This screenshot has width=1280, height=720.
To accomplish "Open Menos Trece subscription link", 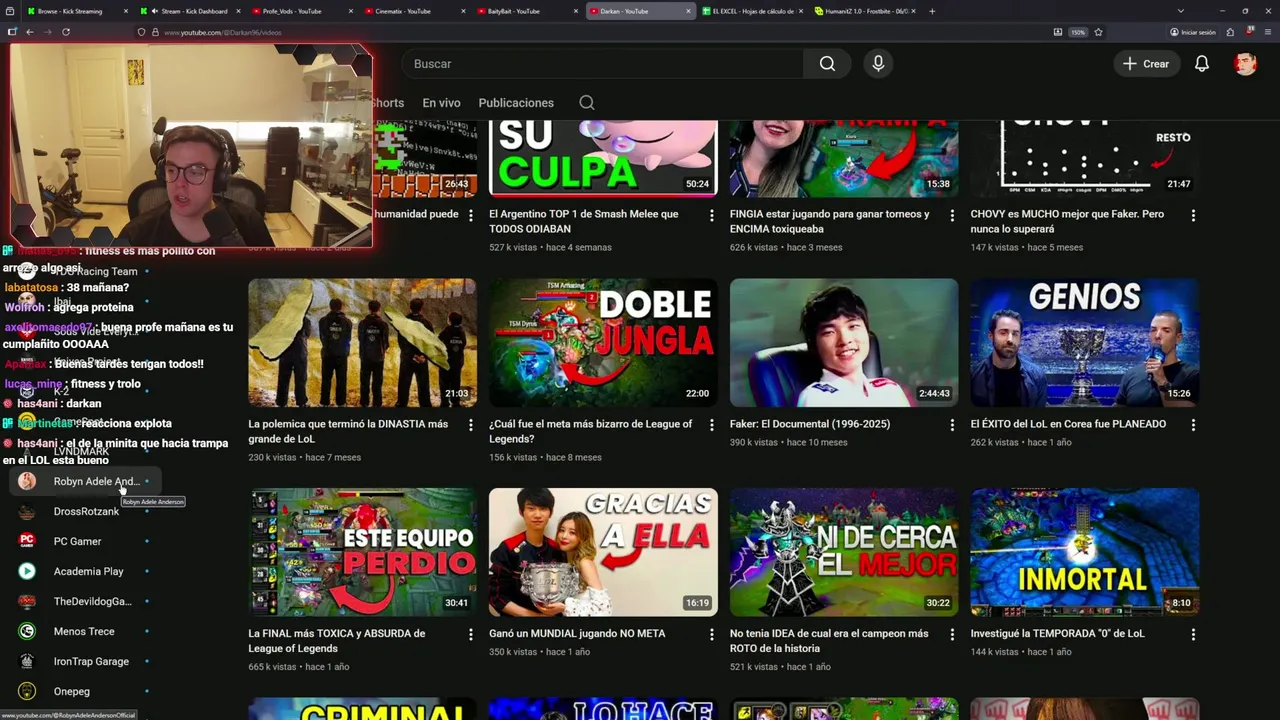I will point(84,631).
